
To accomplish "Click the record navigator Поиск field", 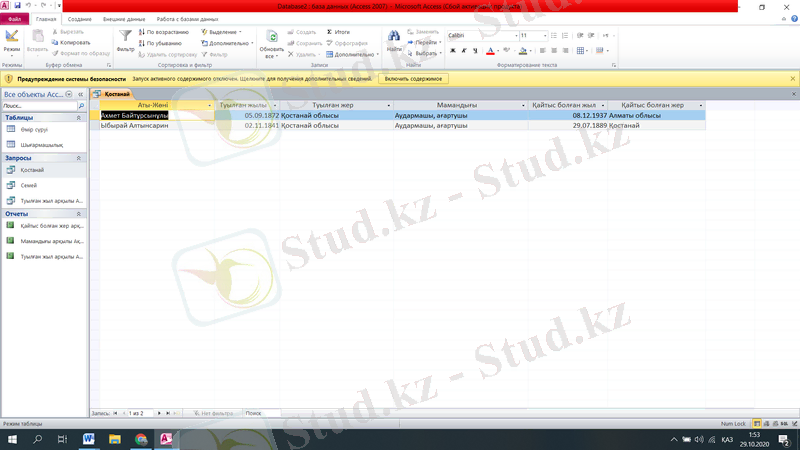I will point(261,413).
